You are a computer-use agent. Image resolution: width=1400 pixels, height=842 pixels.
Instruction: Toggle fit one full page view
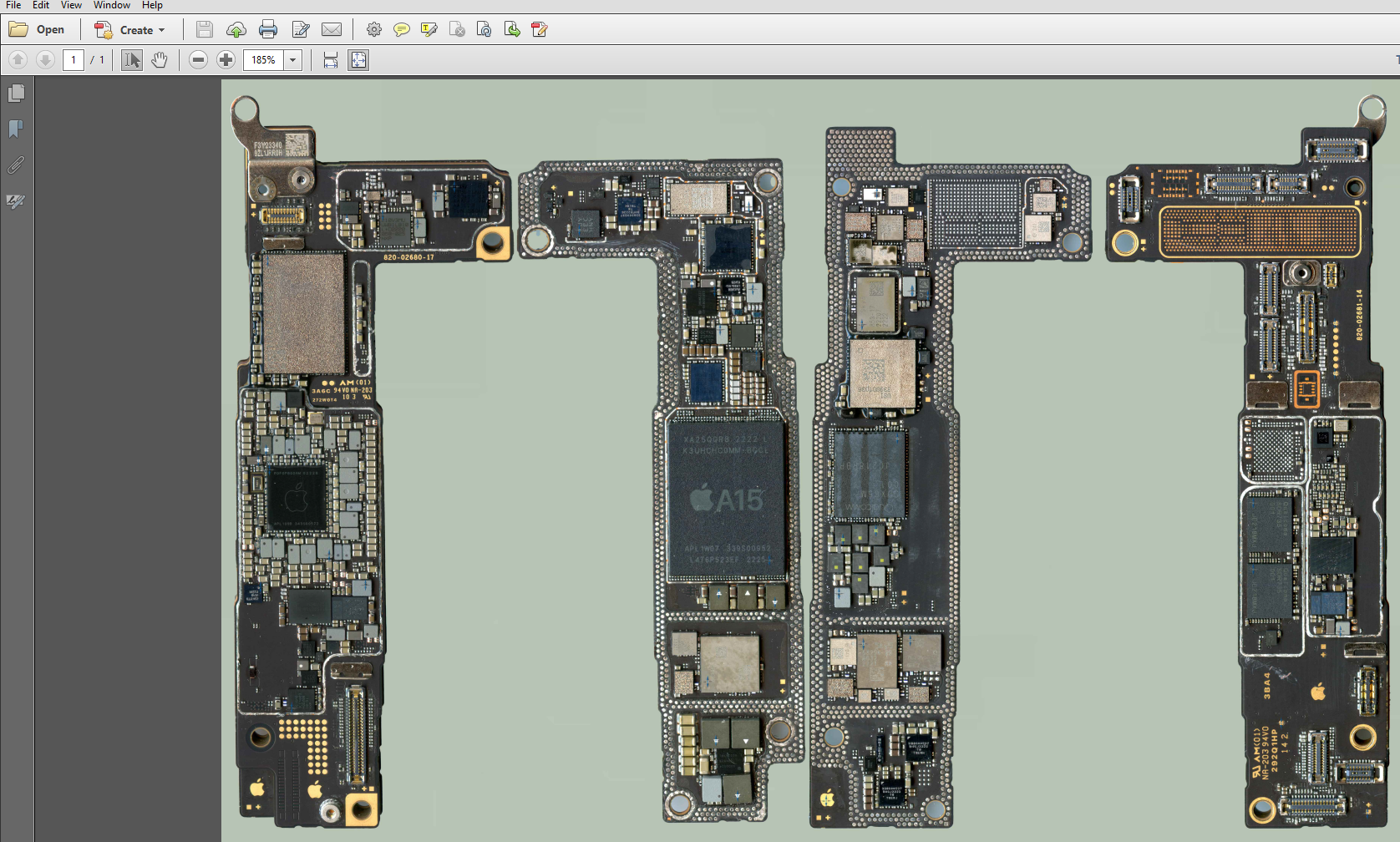point(358,60)
